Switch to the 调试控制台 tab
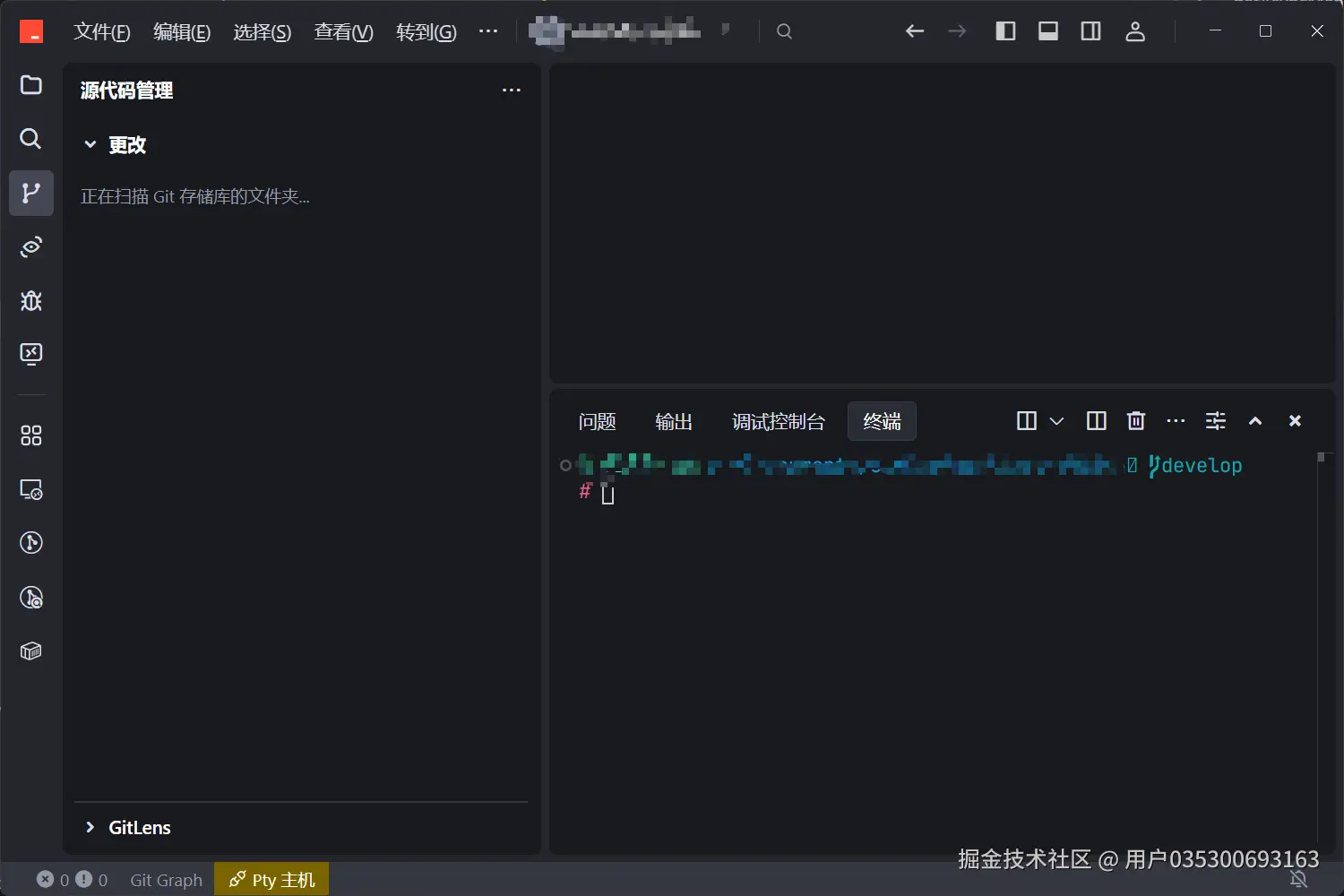The height and width of the screenshot is (896, 1344). tap(779, 422)
